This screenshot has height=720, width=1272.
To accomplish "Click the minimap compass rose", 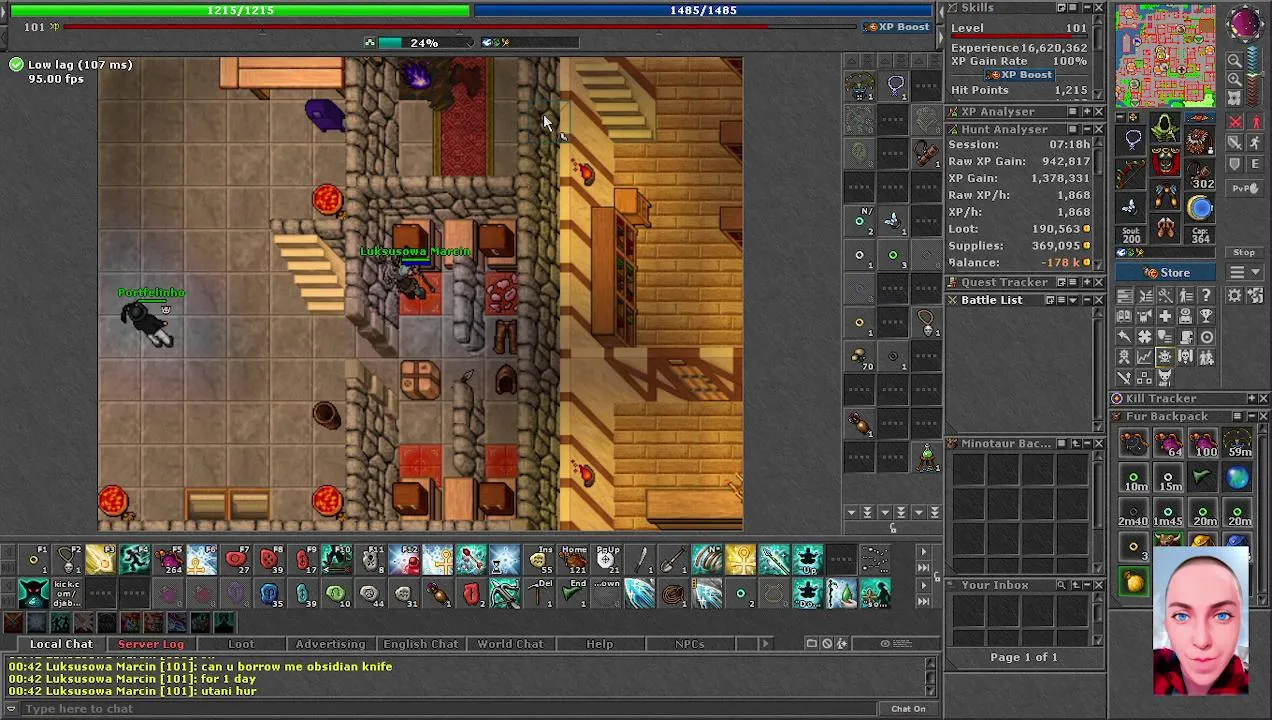I will pyautogui.click(x=1244, y=25).
